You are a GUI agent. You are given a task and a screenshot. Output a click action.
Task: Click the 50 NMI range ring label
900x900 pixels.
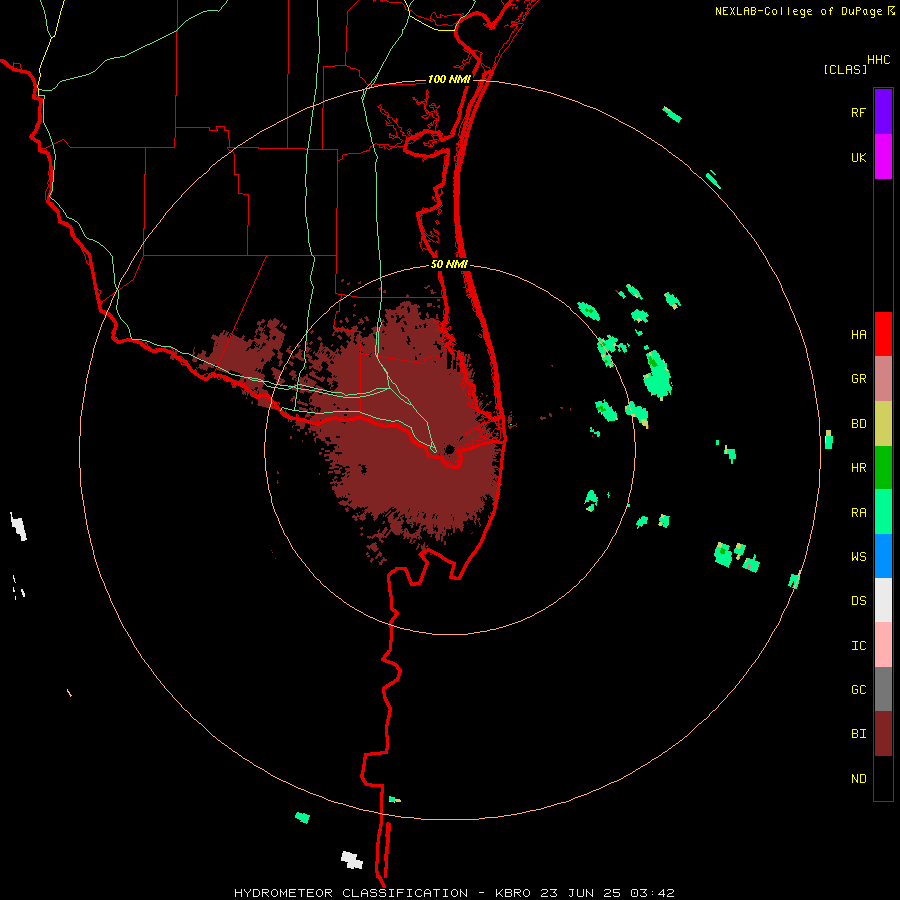(449, 264)
